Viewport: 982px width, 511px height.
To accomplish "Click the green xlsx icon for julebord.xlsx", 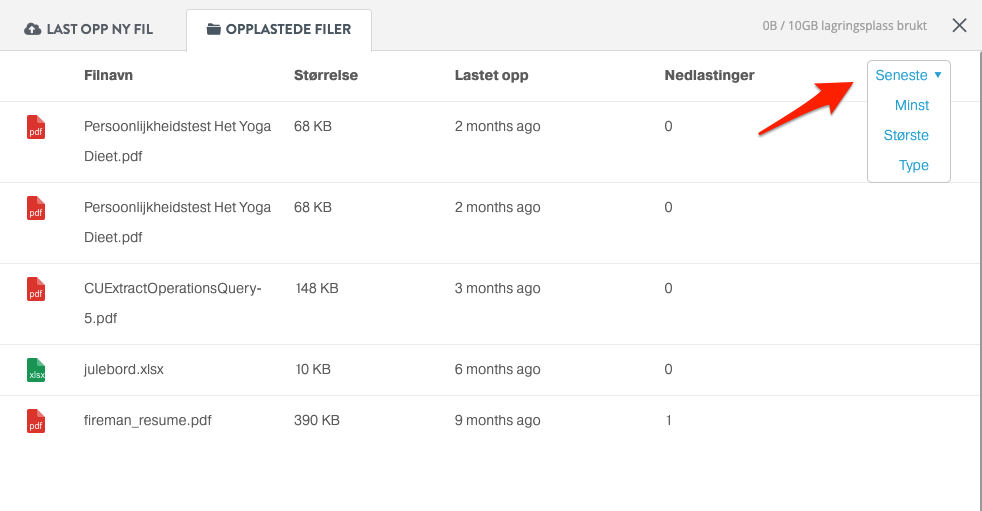I will 36,370.
